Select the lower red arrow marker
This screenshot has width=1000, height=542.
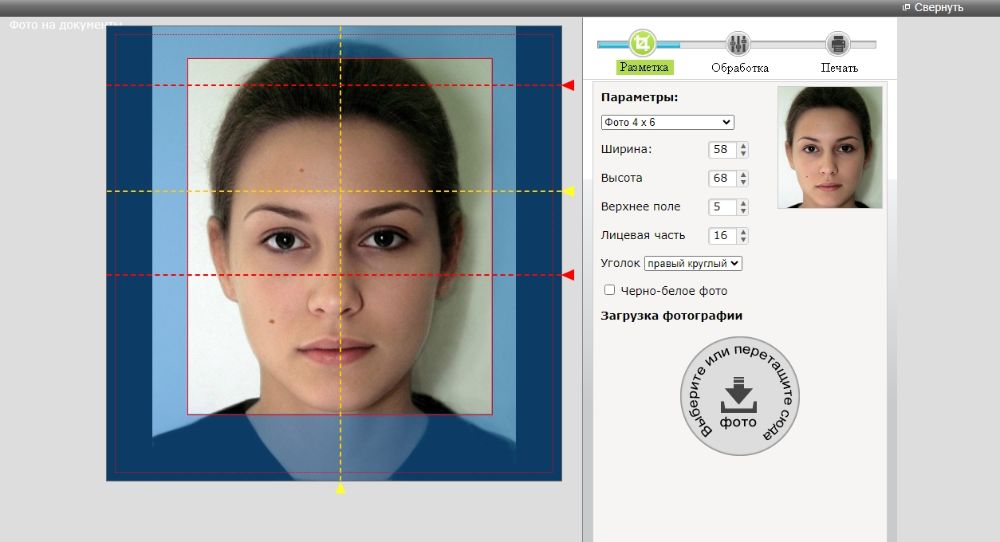tap(568, 275)
